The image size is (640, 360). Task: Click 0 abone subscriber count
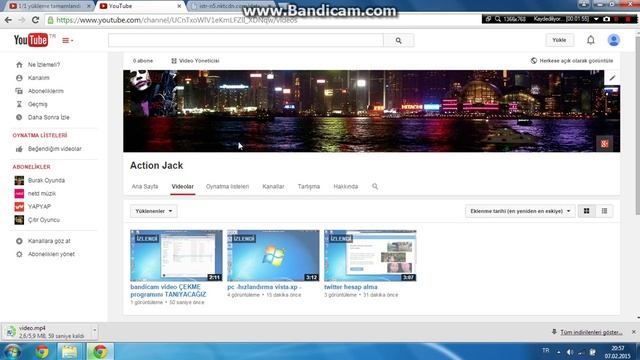click(143, 61)
